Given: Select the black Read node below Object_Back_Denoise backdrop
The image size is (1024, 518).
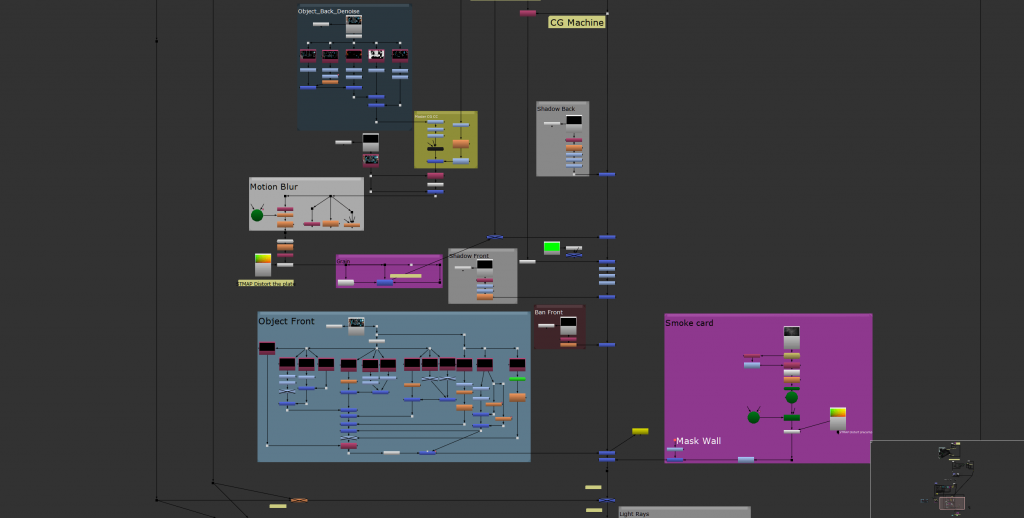Looking at the screenshot, I should point(370,142).
